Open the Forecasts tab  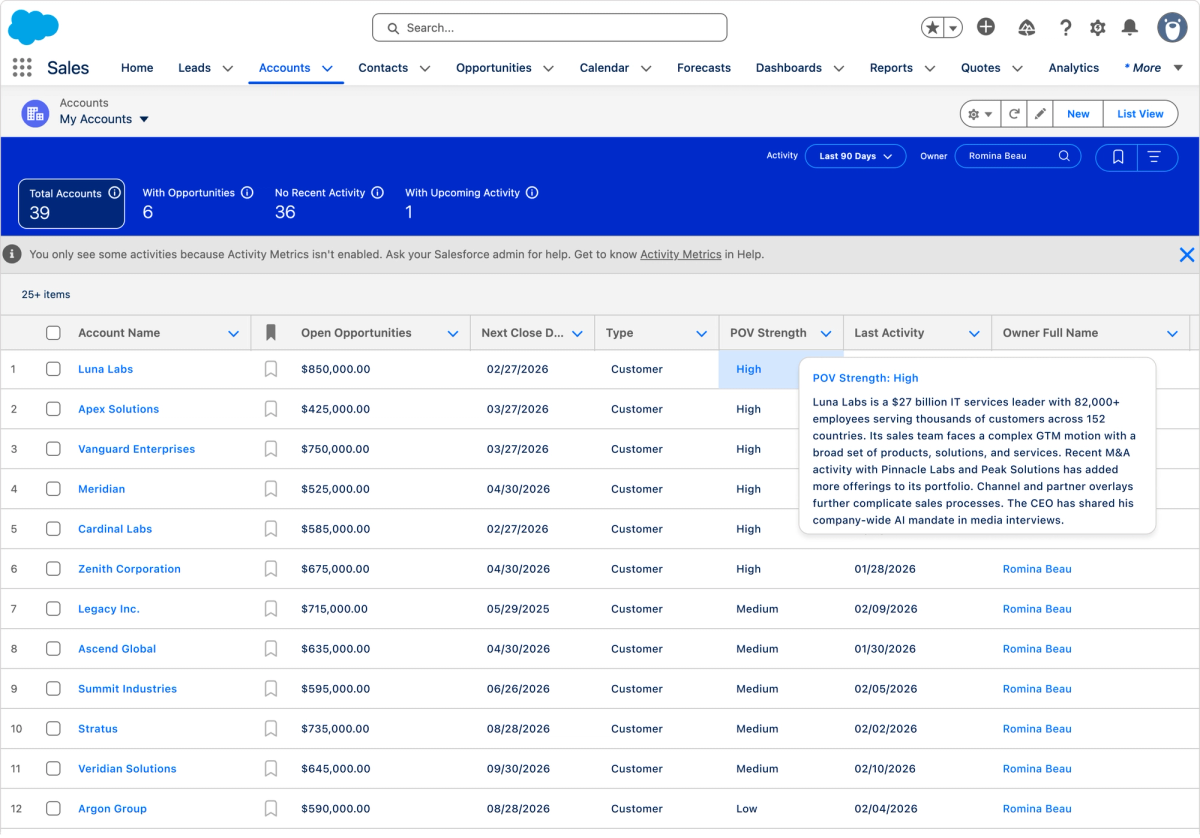pos(704,68)
